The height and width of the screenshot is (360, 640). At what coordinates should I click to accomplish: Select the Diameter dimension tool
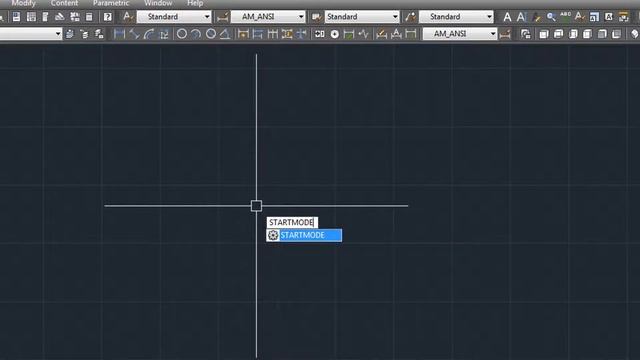click(211, 34)
